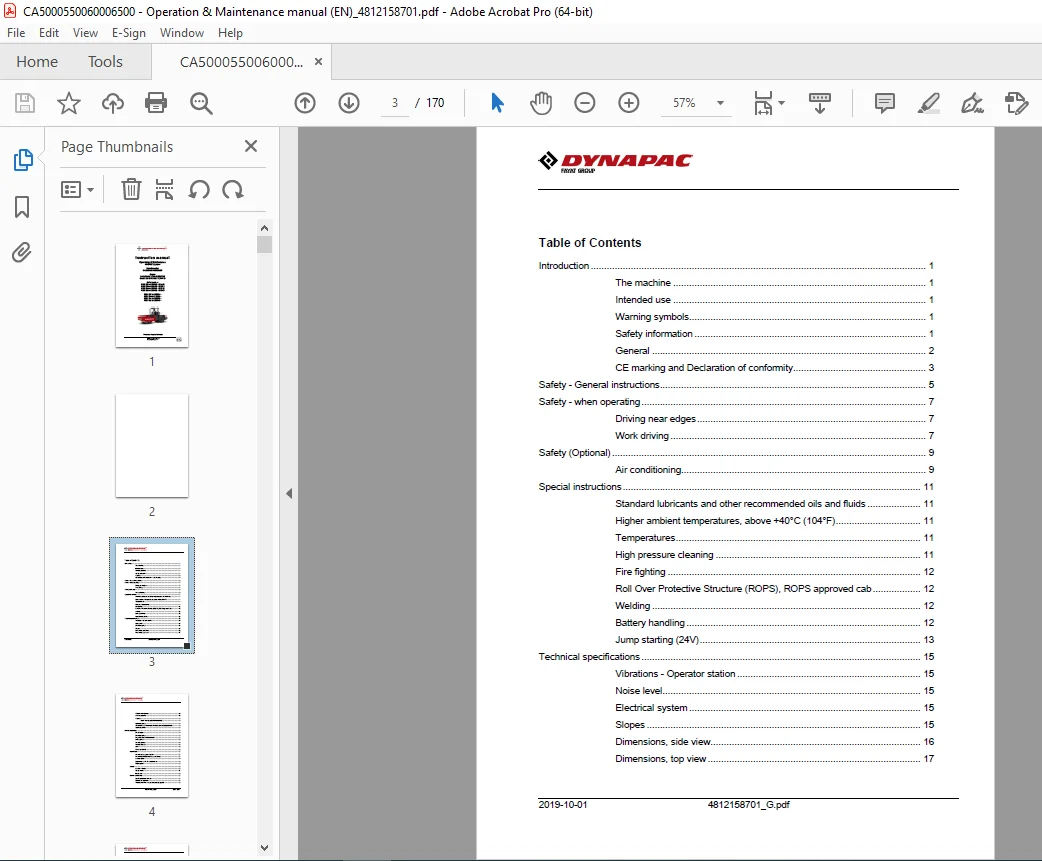Select page 4 thumbnail

[152, 745]
